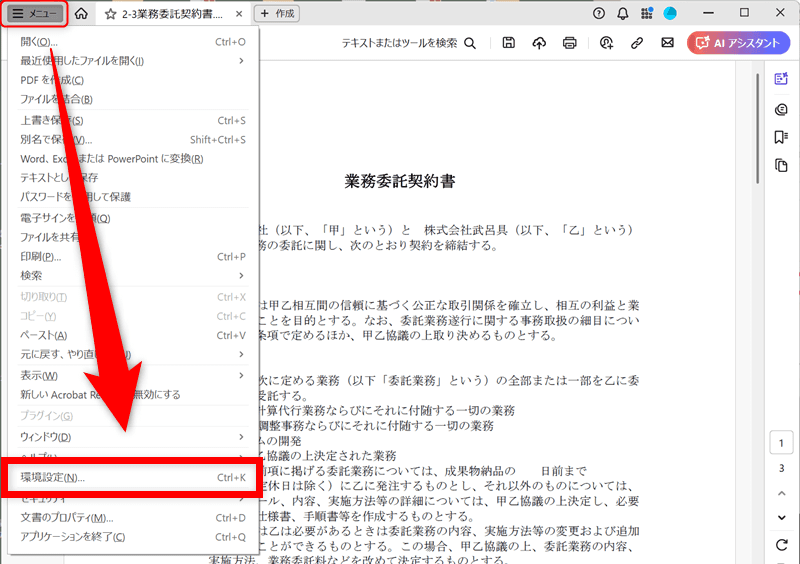Viewport: 800px width, 564px height.
Task: Choose Word、Excel または PowerPoint に変換
Action: 133,159
